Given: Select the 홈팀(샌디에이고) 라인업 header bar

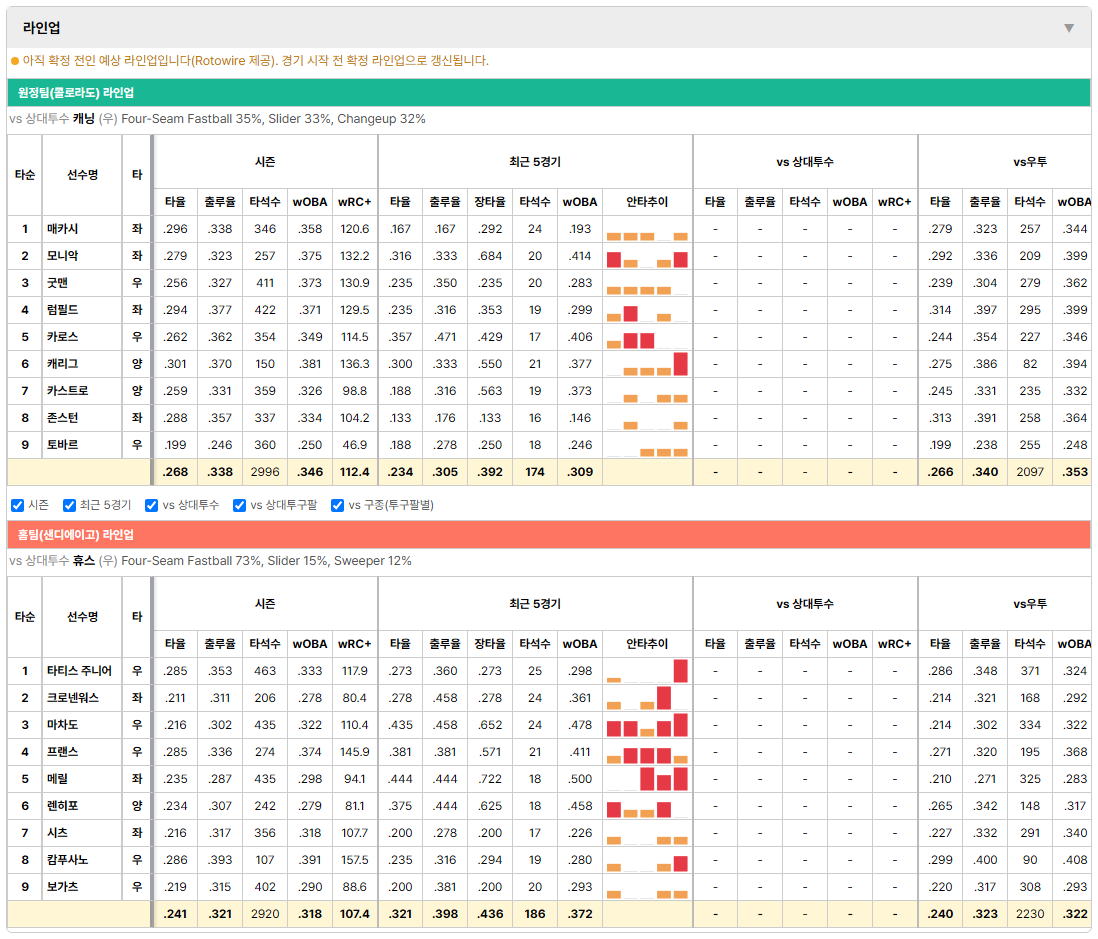Looking at the screenshot, I should click(x=548, y=534).
